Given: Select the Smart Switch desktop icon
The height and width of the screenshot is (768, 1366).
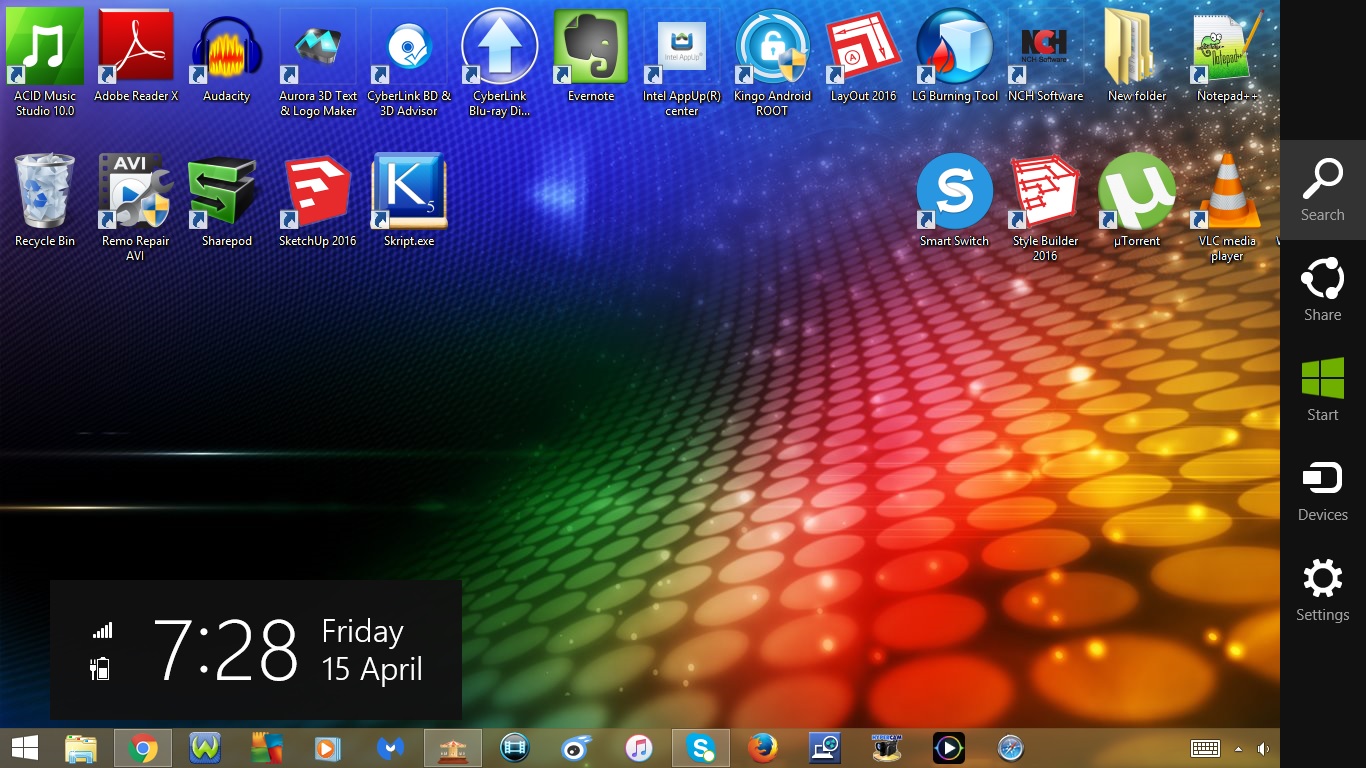Looking at the screenshot, I should click(x=955, y=201).
